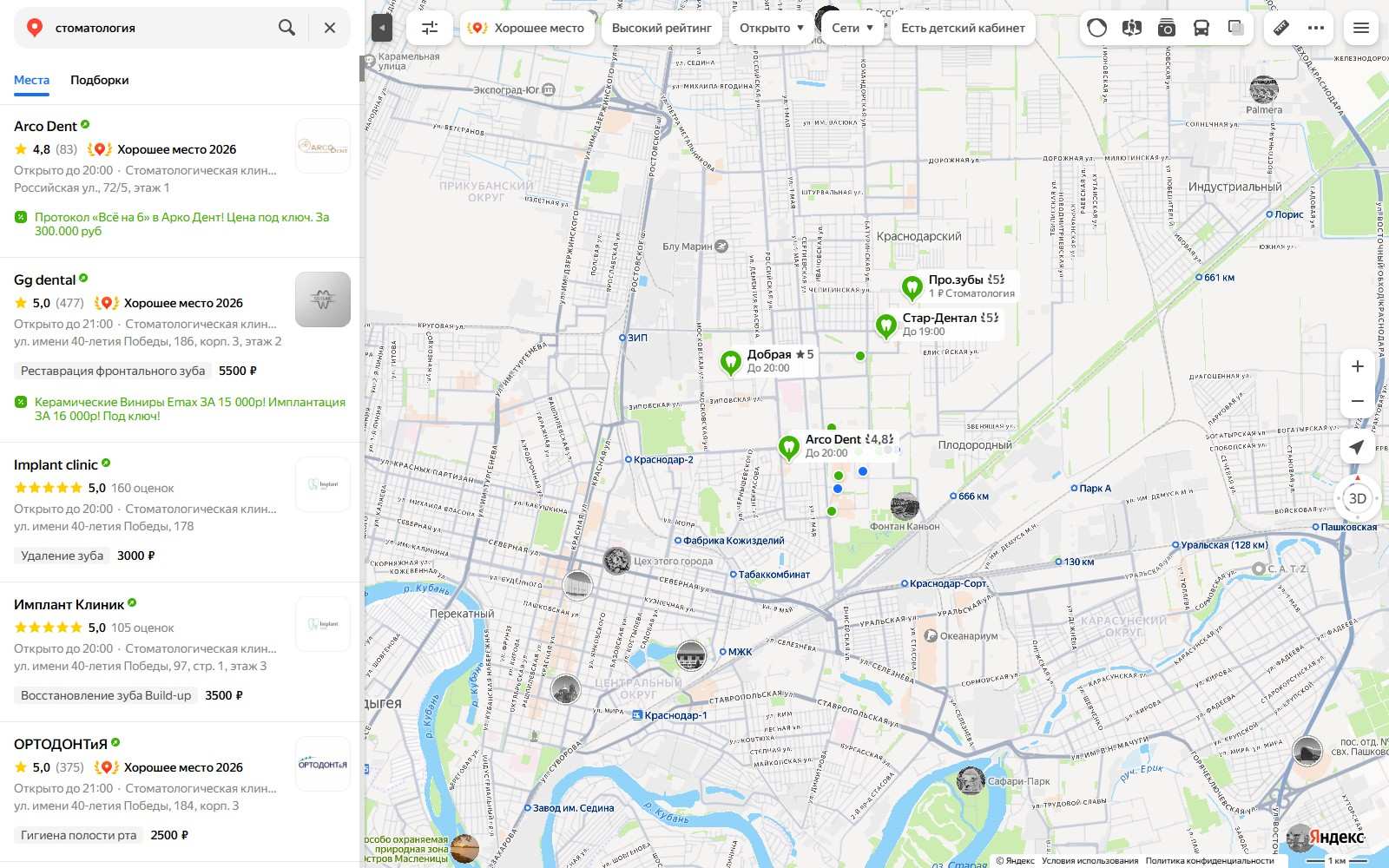The width and height of the screenshot is (1389, 868).
Task: Toggle the «Есть детский кабинет» filter
Action: [963, 28]
